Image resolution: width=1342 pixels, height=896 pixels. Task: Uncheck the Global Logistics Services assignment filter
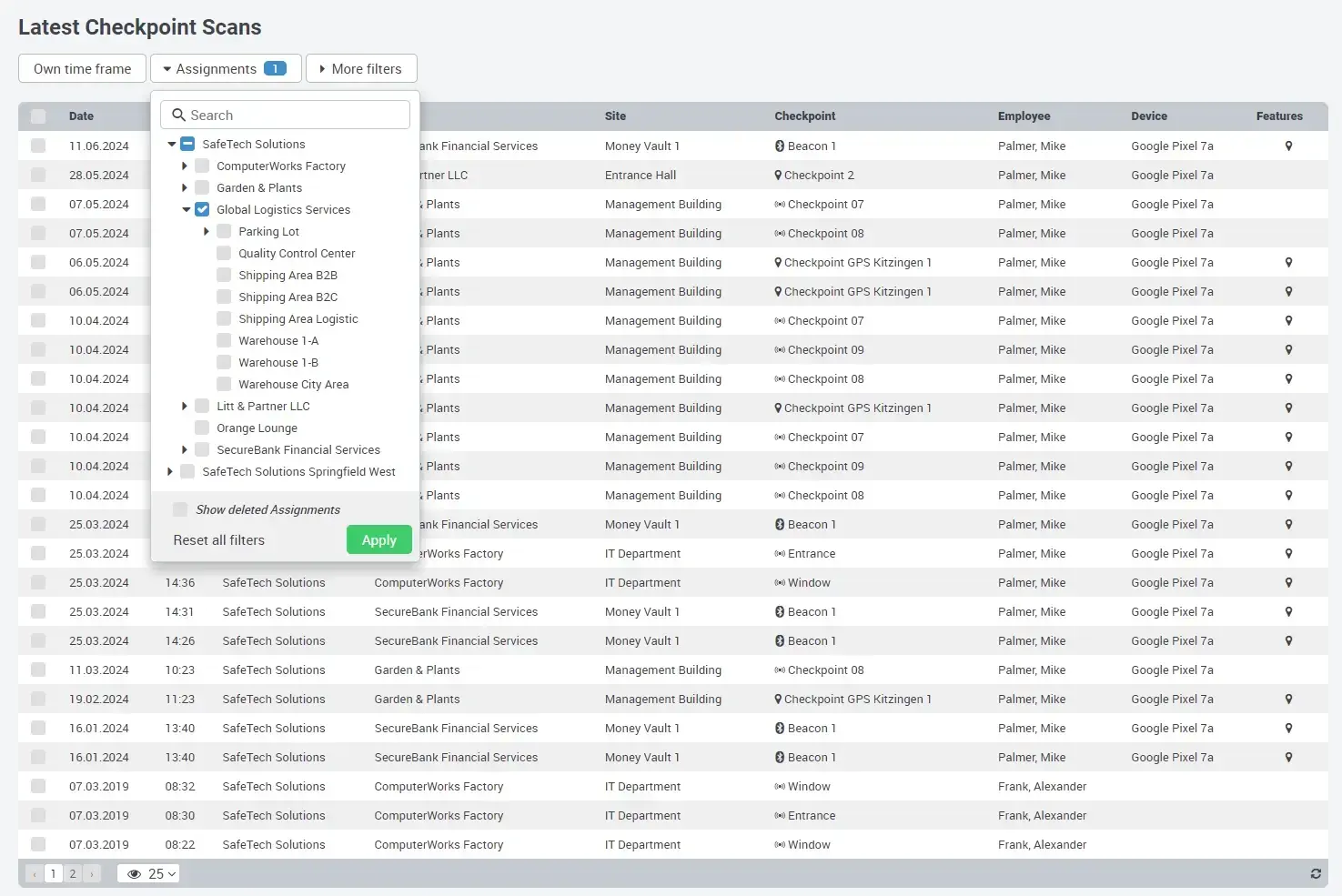pyautogui.click(x=201, y=209)
